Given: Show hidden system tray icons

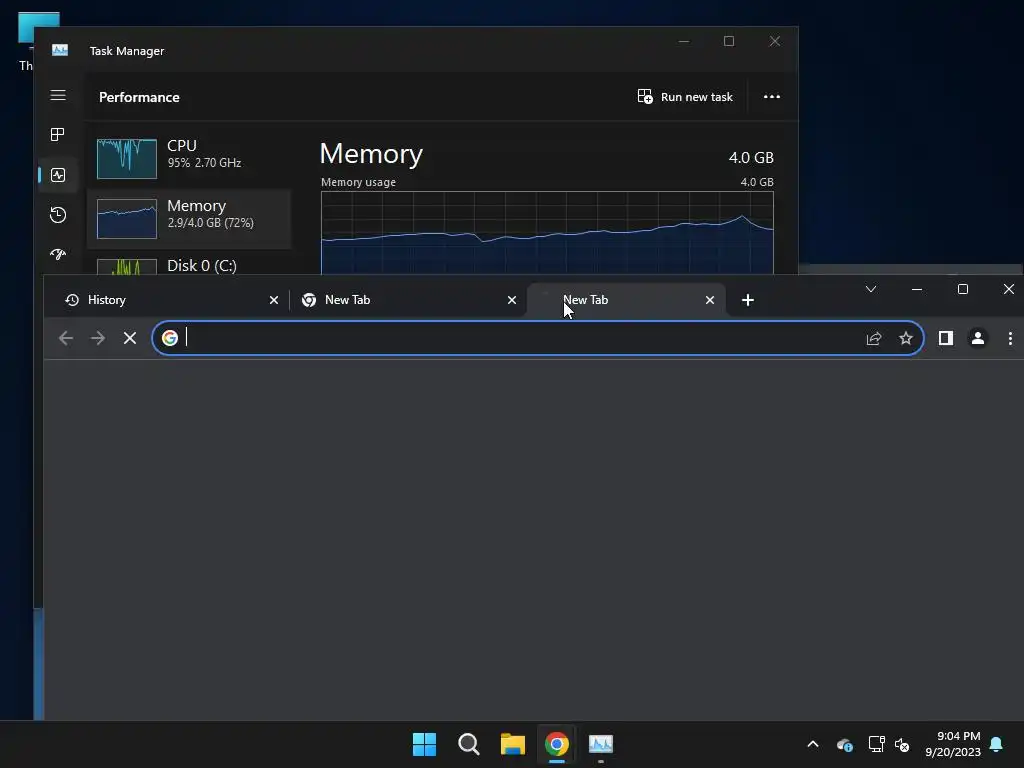Looking at the screenshot, I should [x=813, y=744].
